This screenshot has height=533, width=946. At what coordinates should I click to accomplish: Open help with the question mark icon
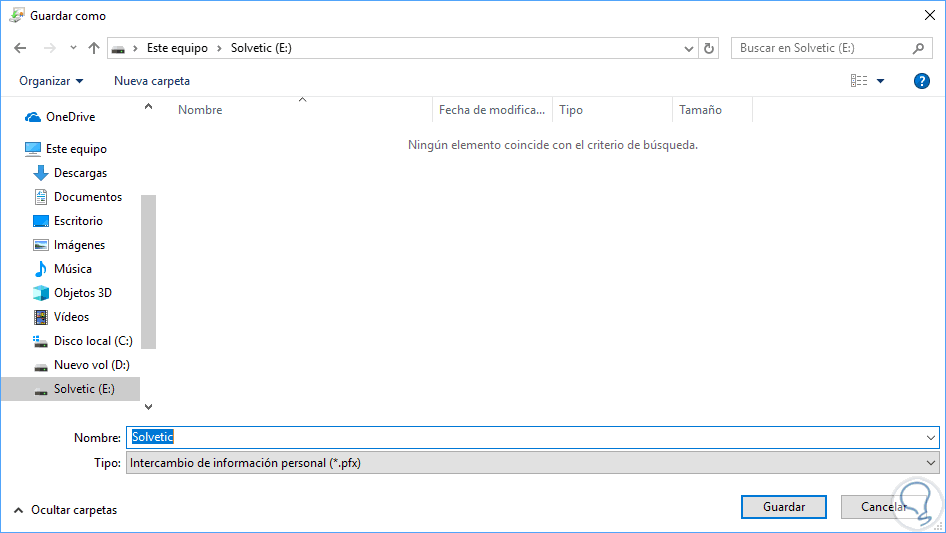(921, 81)
